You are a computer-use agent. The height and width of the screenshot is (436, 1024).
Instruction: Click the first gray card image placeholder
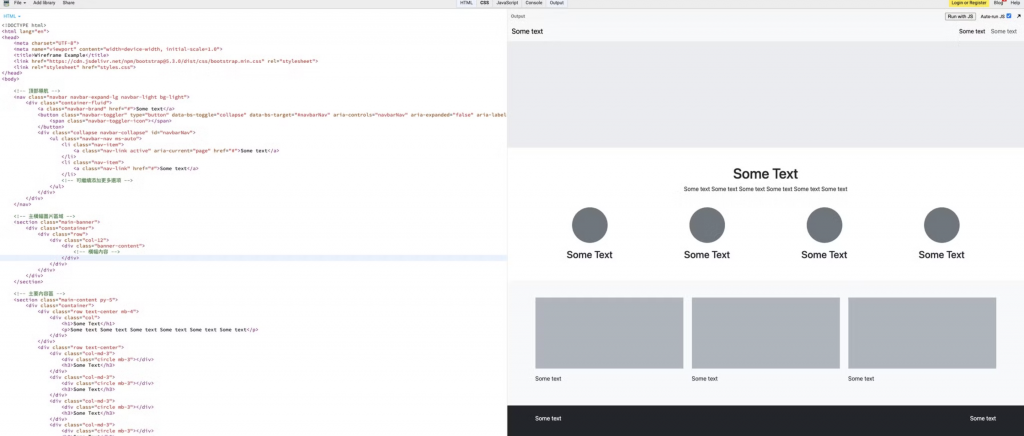pyautogui.click(x=609, y=333)
